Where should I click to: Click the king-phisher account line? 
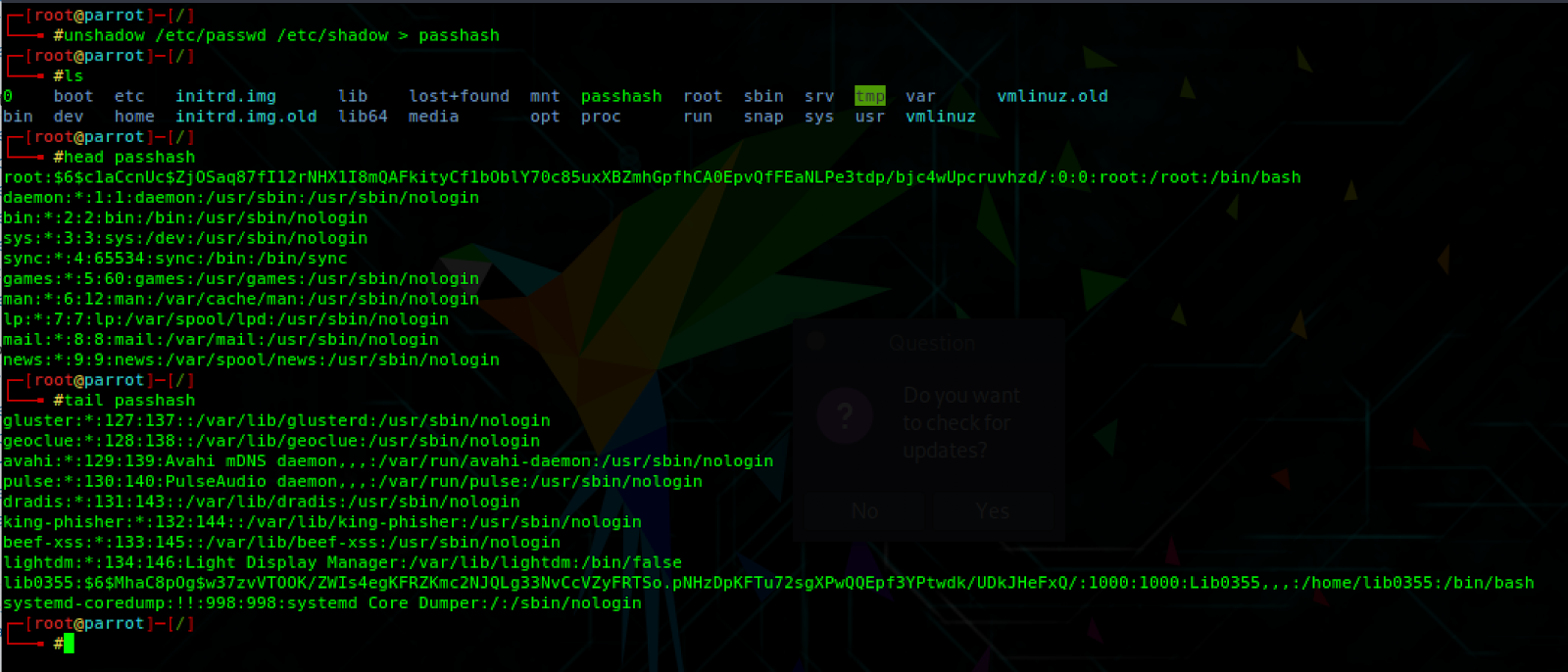click(x=322, y=522)
